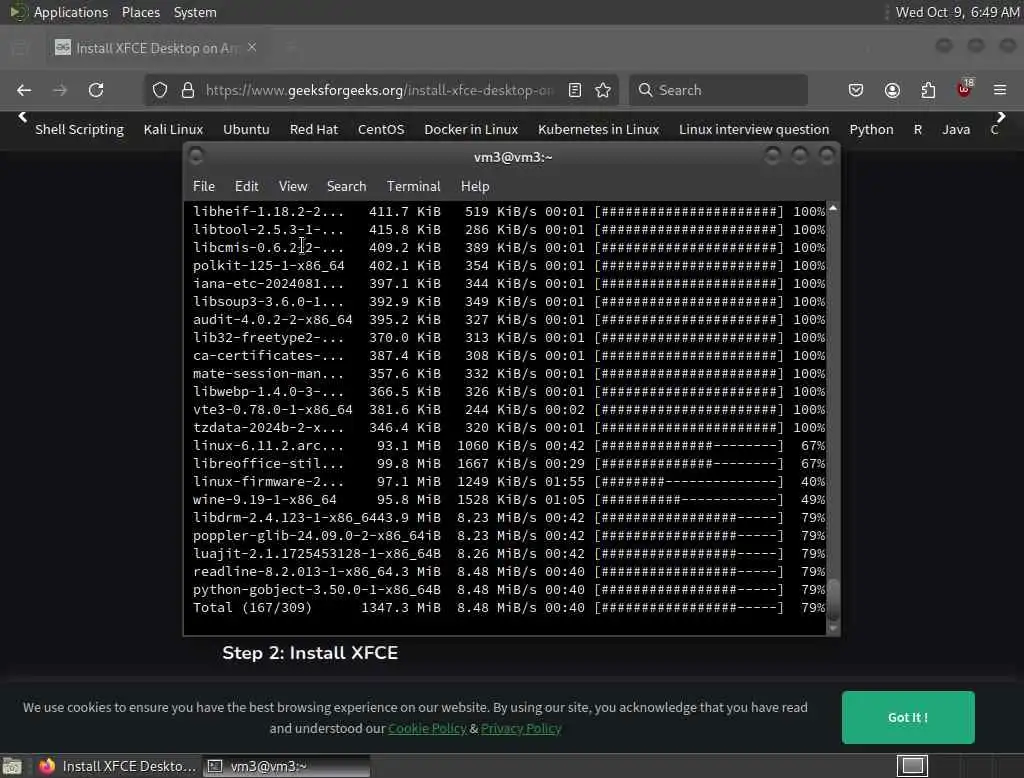
Task: Reload the page with the refresh icon
Action: click(x=96, y=90)
